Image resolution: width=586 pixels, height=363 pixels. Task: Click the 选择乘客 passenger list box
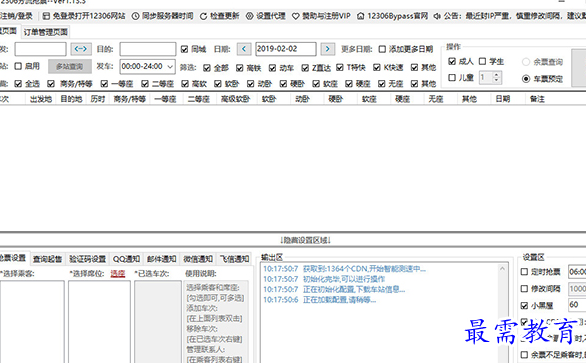32,322
